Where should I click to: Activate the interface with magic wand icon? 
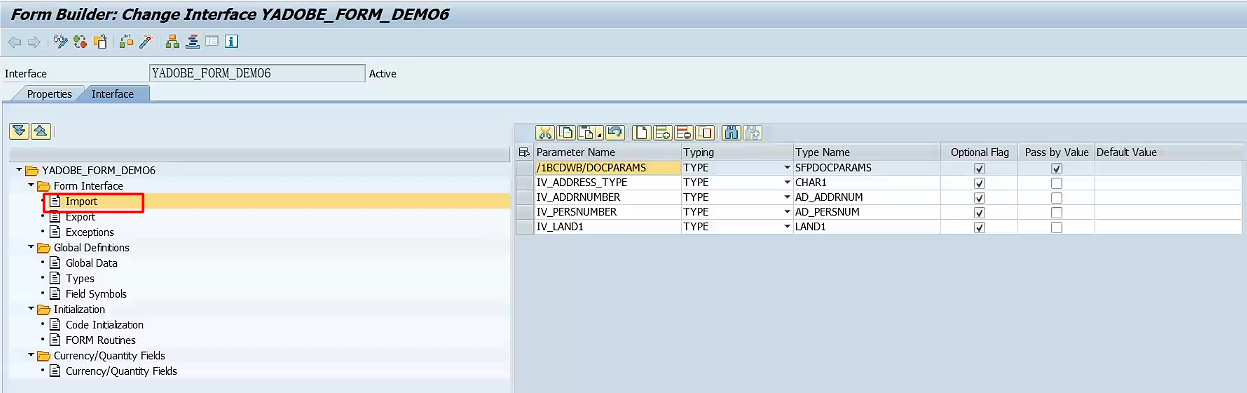click(145, 42)
